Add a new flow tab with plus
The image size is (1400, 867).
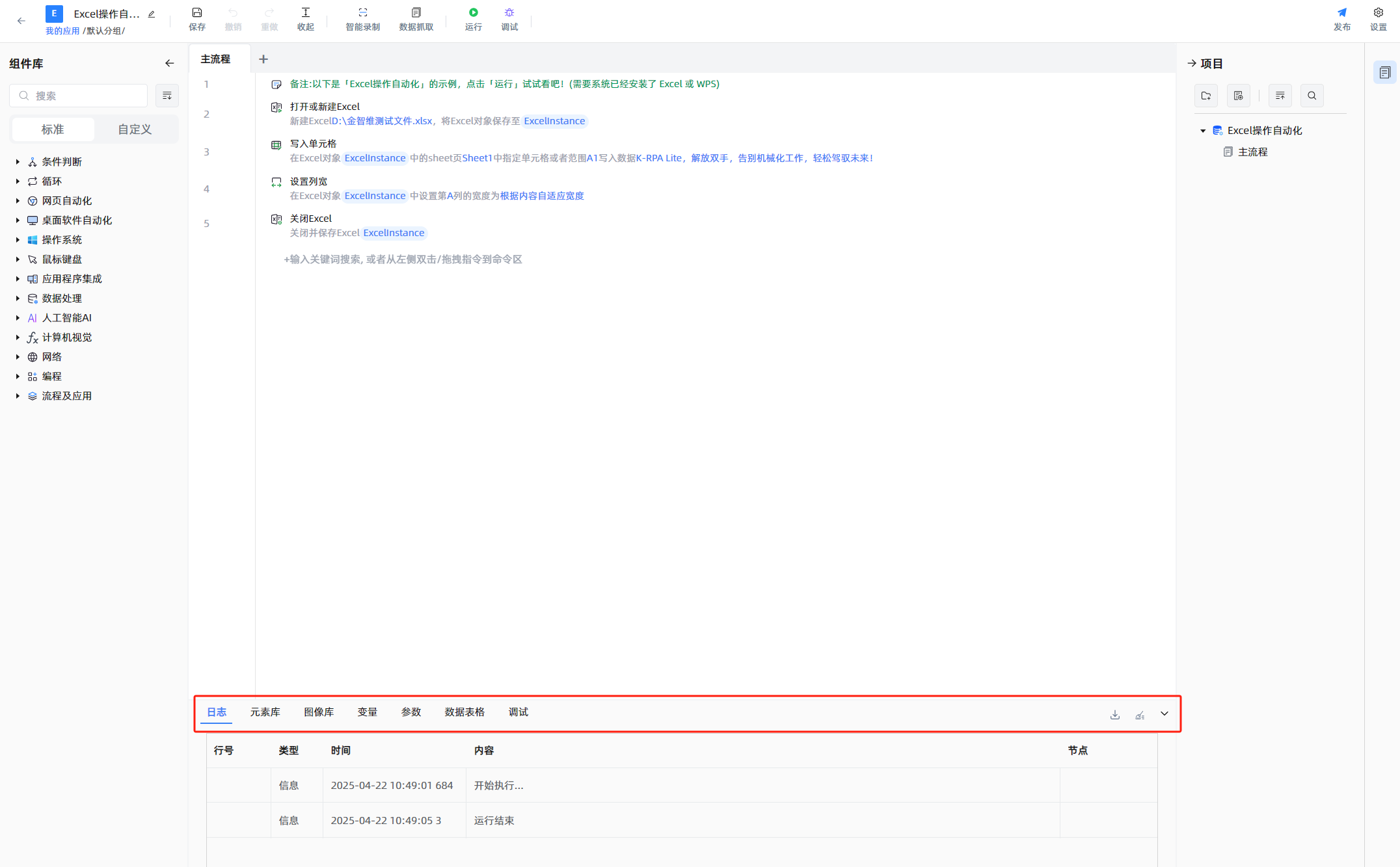263,59
